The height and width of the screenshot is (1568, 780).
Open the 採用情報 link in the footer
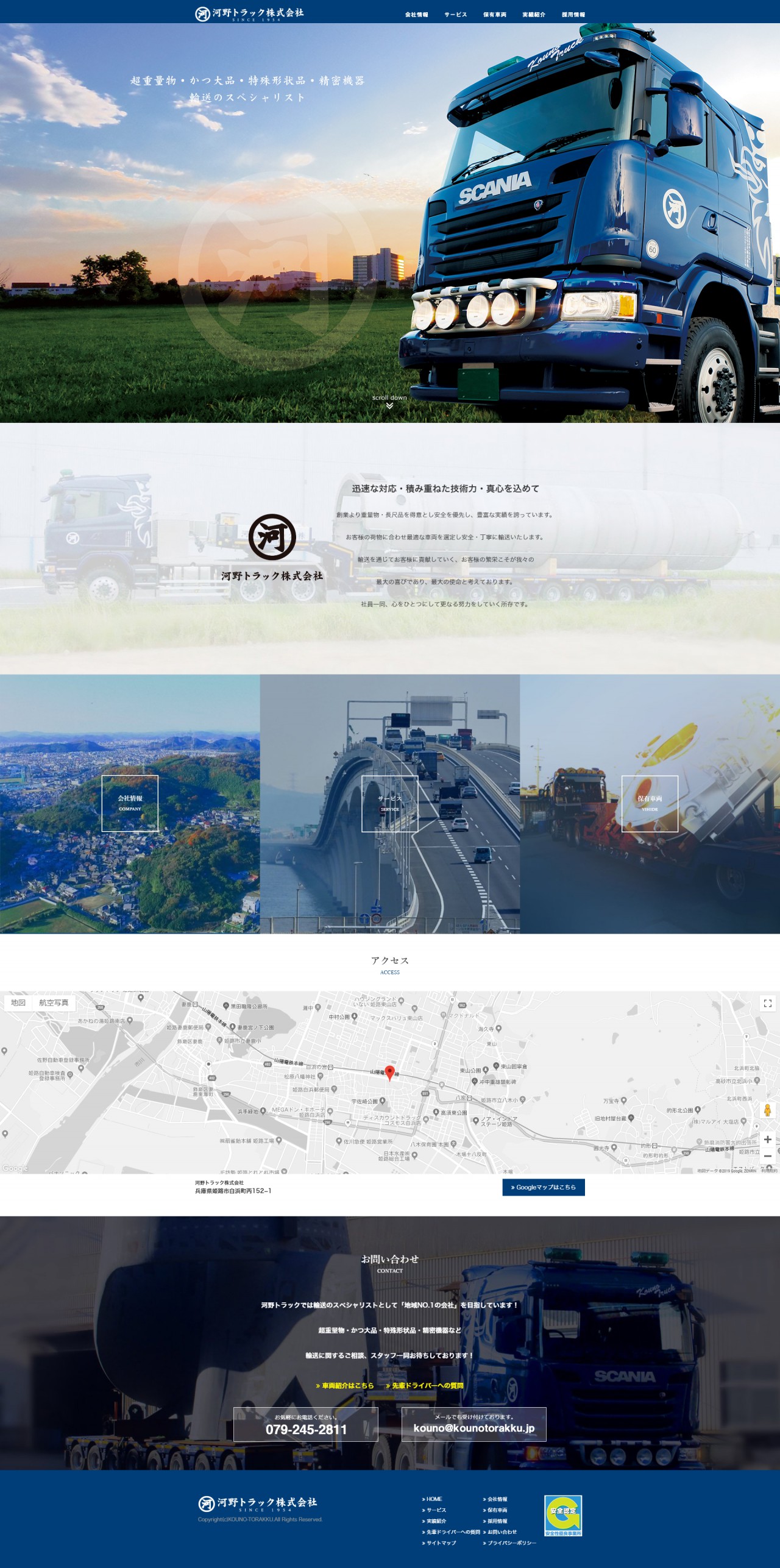pos(495,1520)
